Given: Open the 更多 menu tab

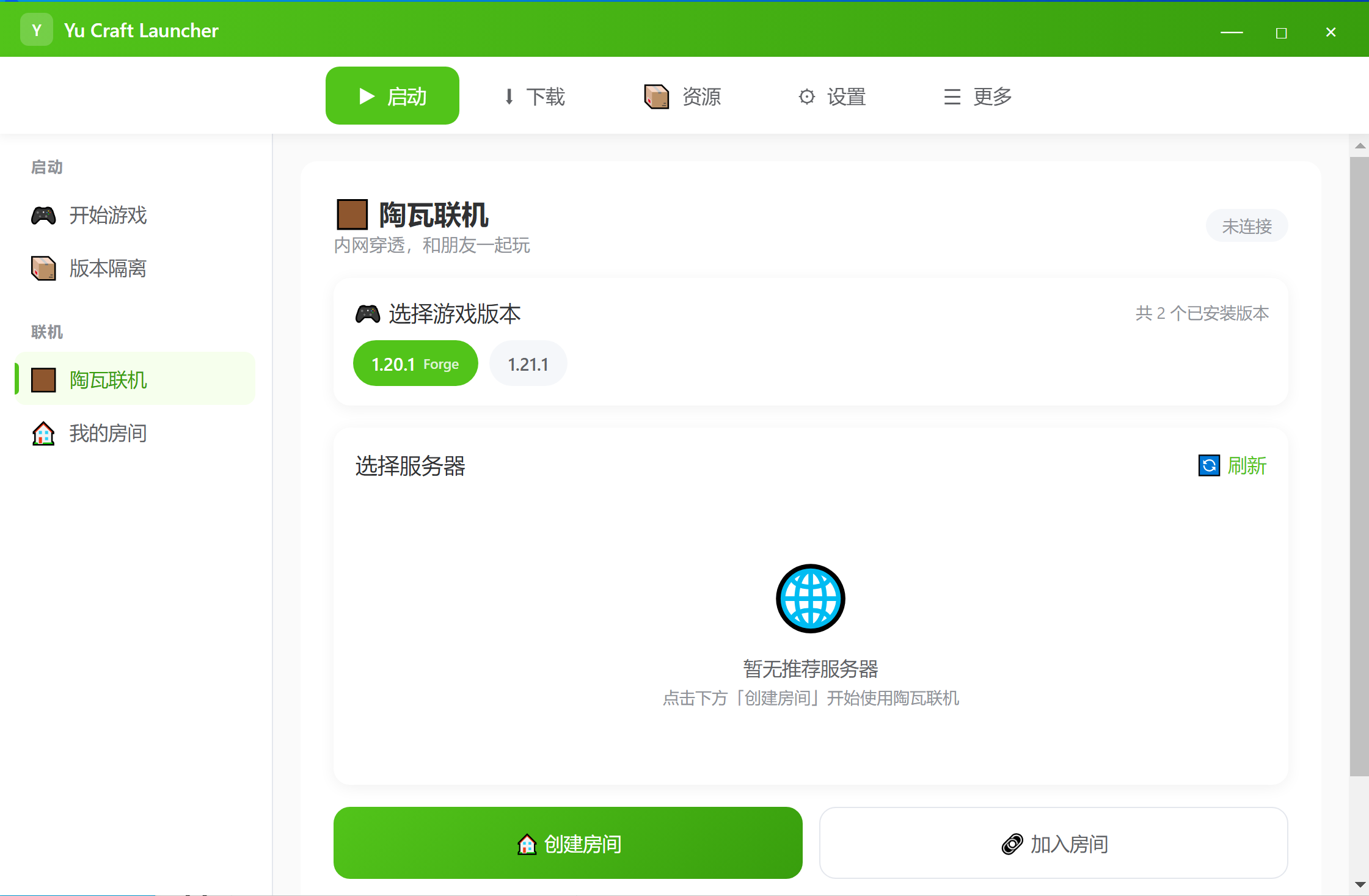Looking at the screenshot, I should 977,97.
